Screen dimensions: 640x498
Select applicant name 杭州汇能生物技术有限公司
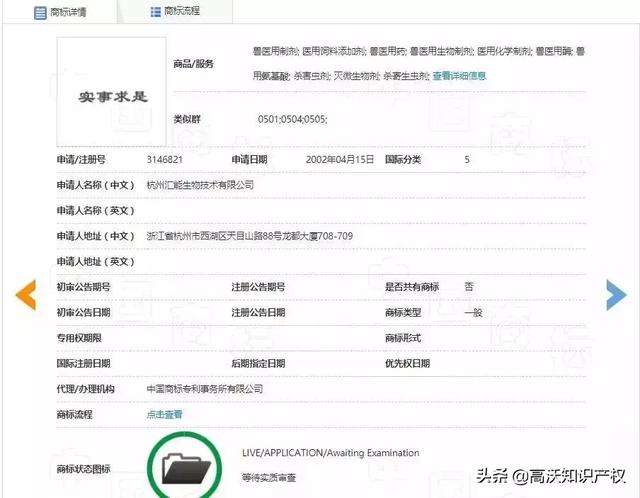(x=200, y=185)
